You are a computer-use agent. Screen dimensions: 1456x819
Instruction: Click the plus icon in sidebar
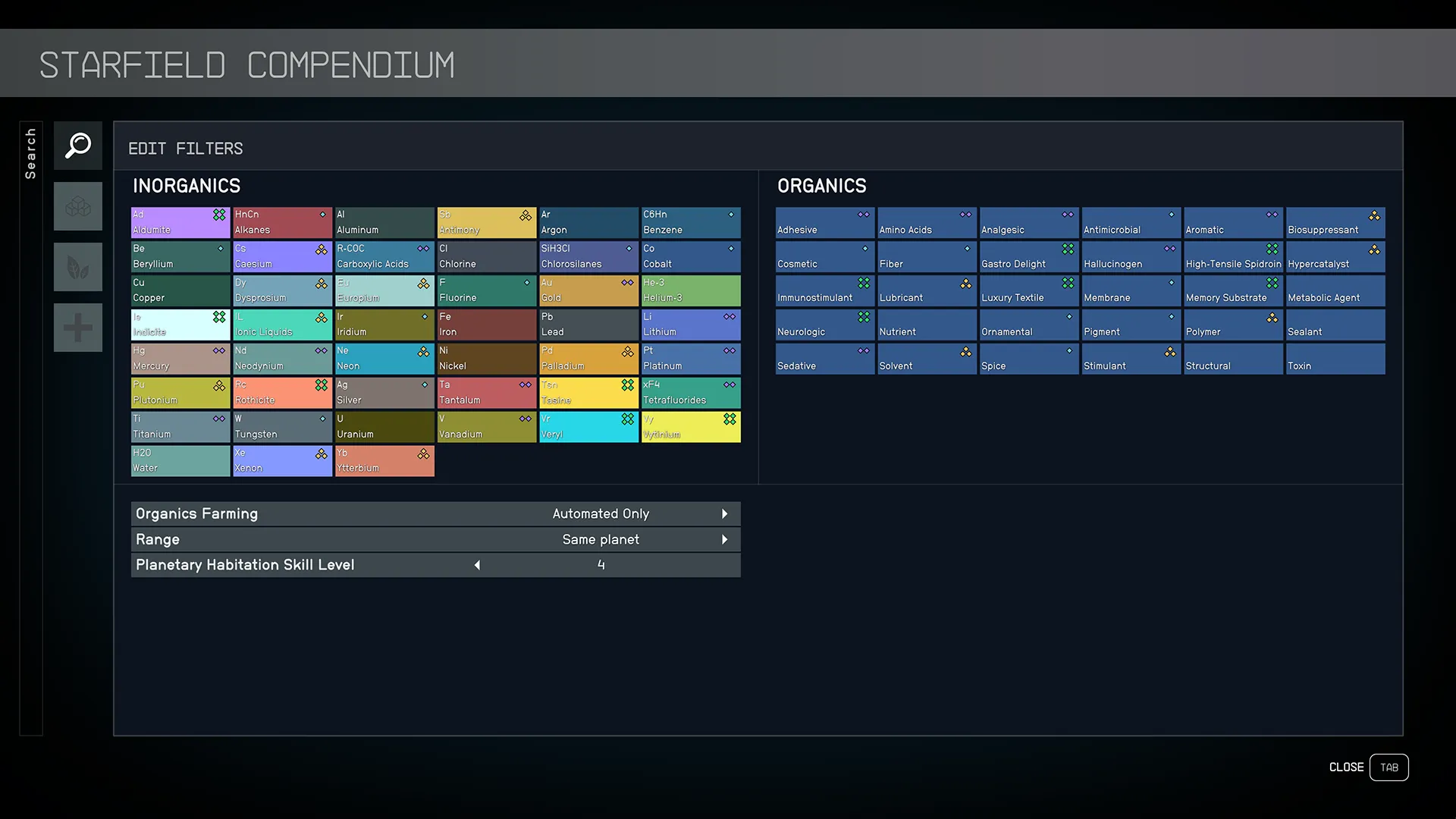[x=78, y=328]
